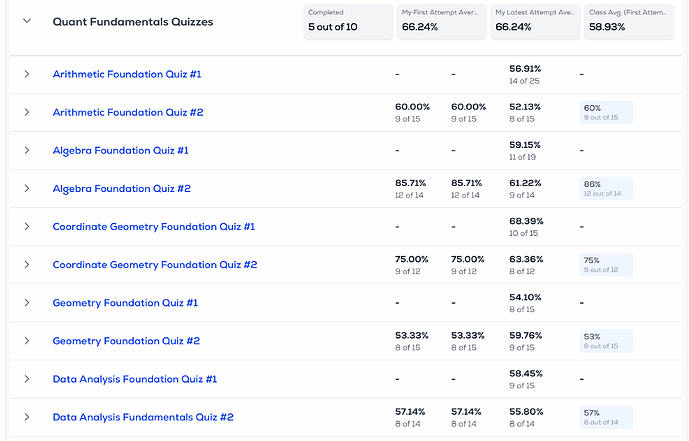Expand Algebra Foundation Quiz #2 row
This screenshot has width=689, height=441.
click(x=27, y=189)
